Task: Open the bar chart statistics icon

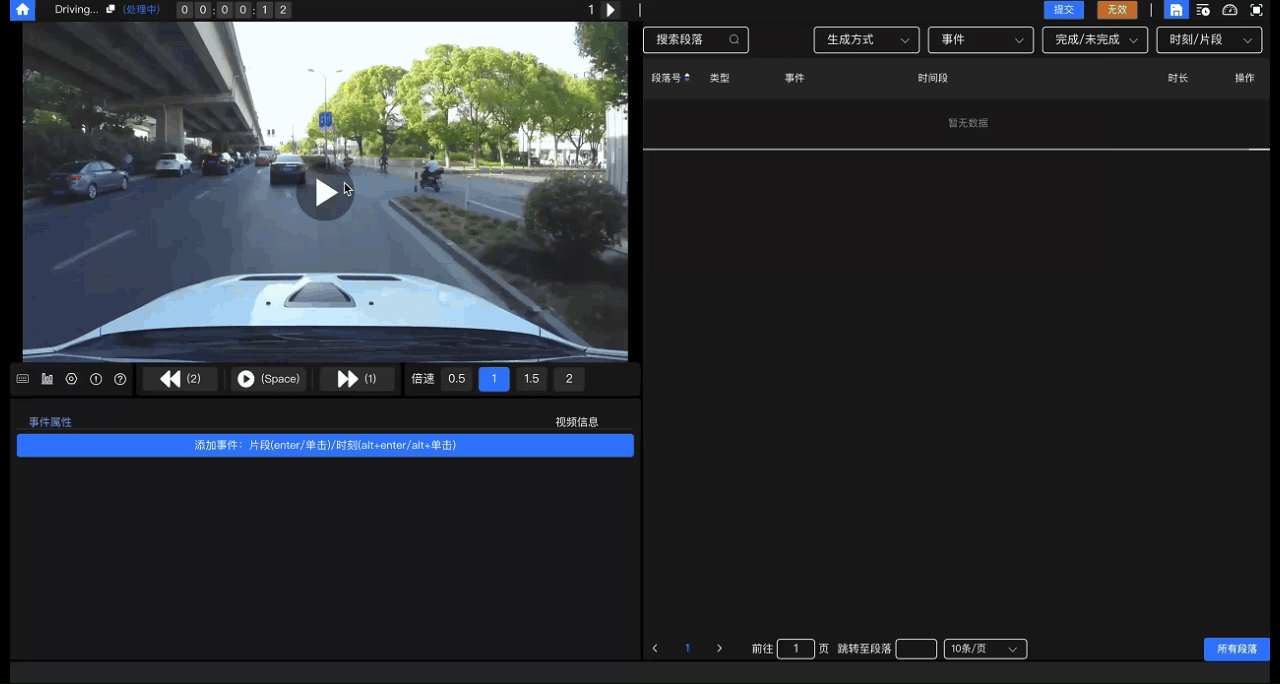Action: (47, 379)
